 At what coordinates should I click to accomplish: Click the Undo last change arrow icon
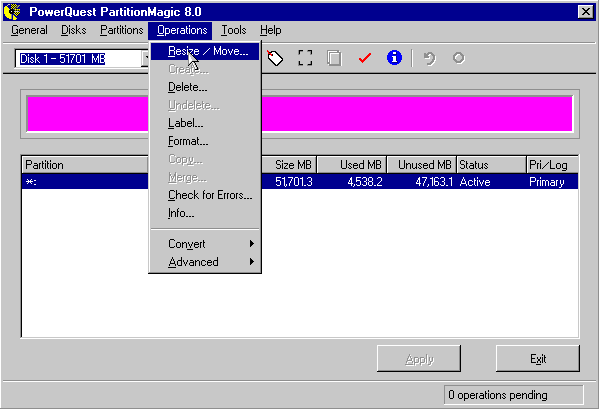coord(429,58)
